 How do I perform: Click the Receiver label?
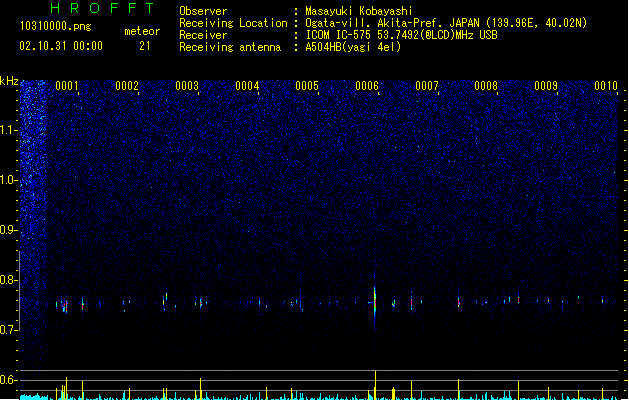(203, 35)
